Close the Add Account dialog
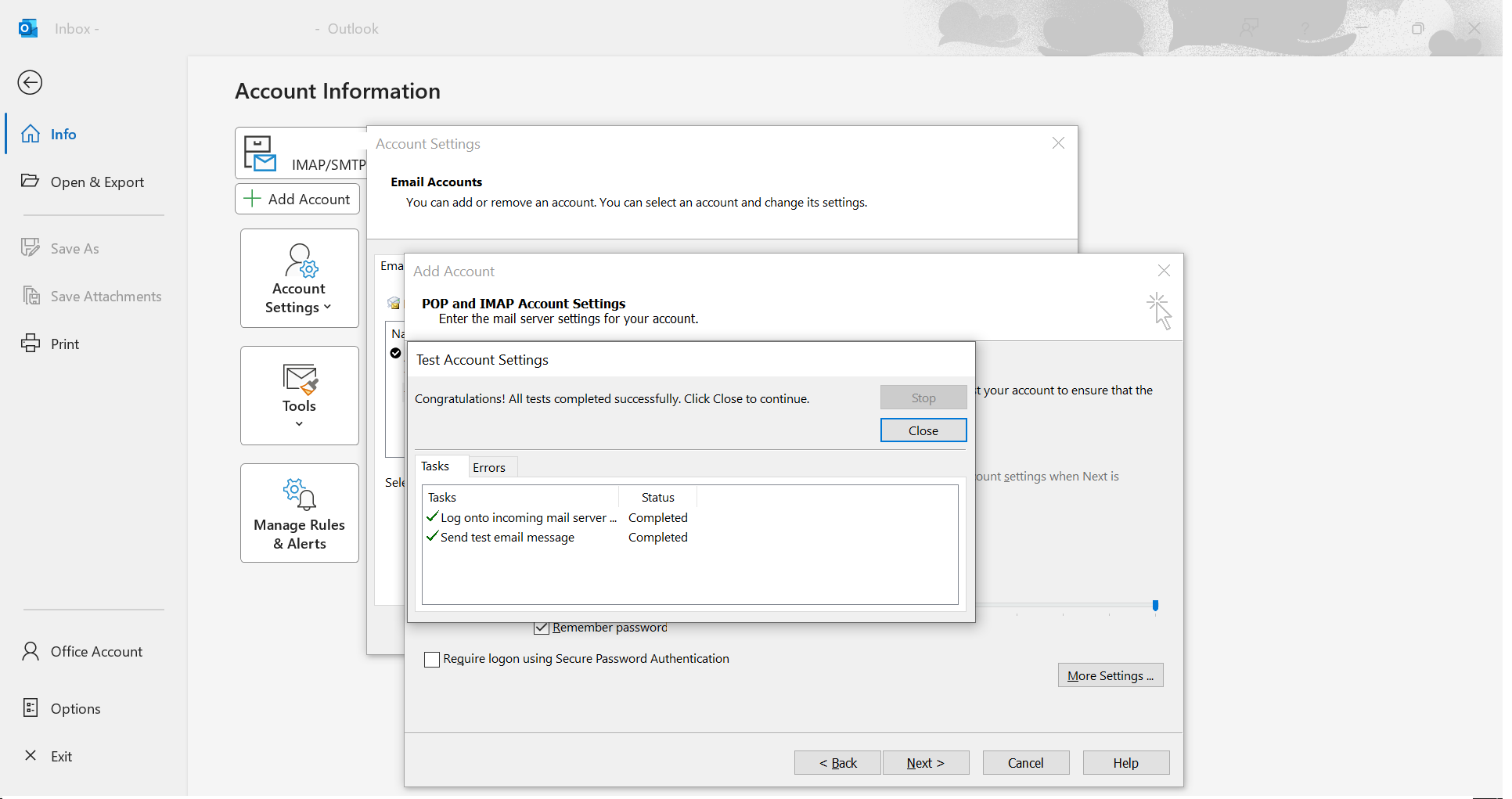This screenshot has height=799, width=1512. (x=1164, y=271)
